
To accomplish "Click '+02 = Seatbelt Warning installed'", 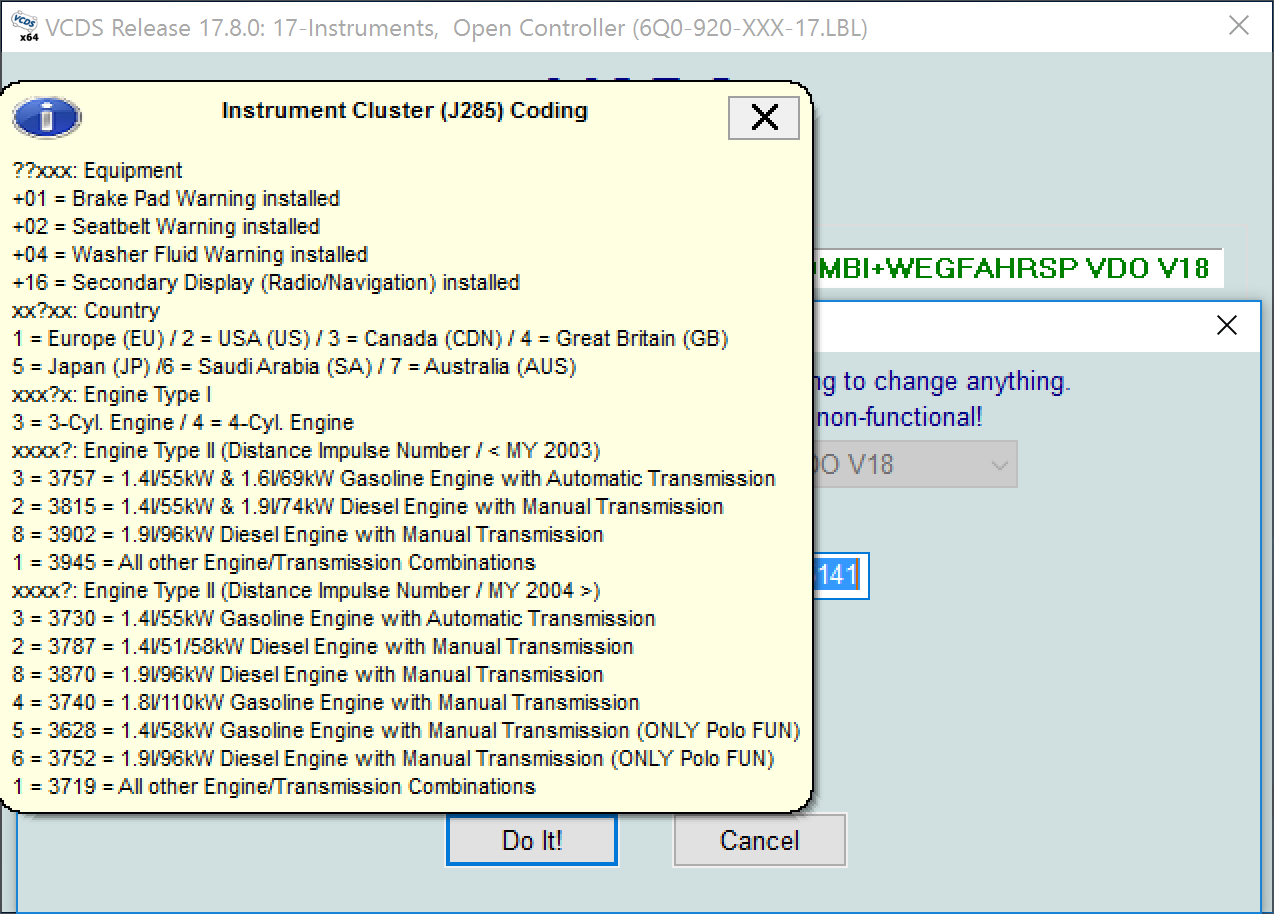I will 166,227.
